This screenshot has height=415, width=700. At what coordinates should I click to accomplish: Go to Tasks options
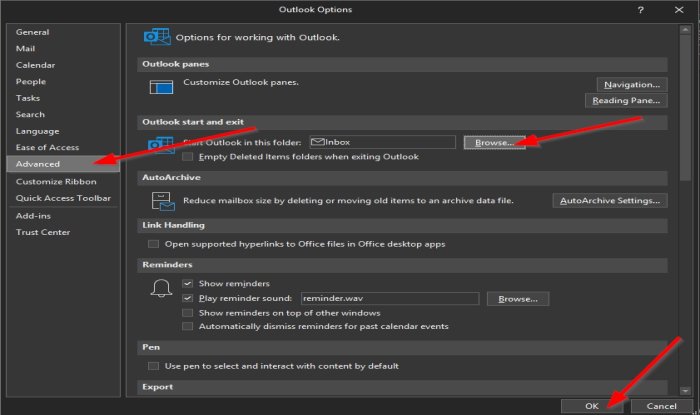(x=63, y=98)
